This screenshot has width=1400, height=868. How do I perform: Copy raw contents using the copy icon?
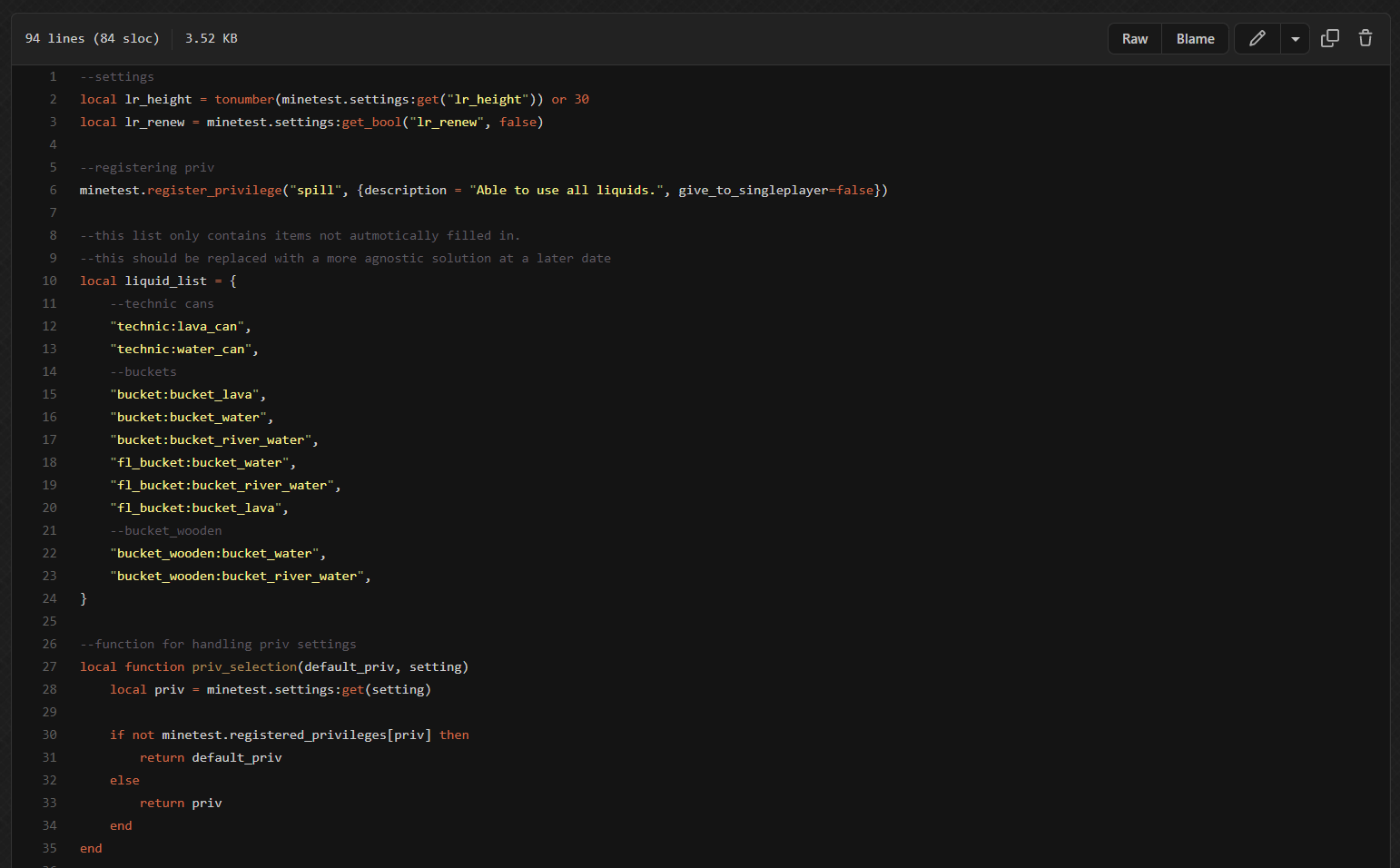pyautogui.click(x=1329, y=38)
